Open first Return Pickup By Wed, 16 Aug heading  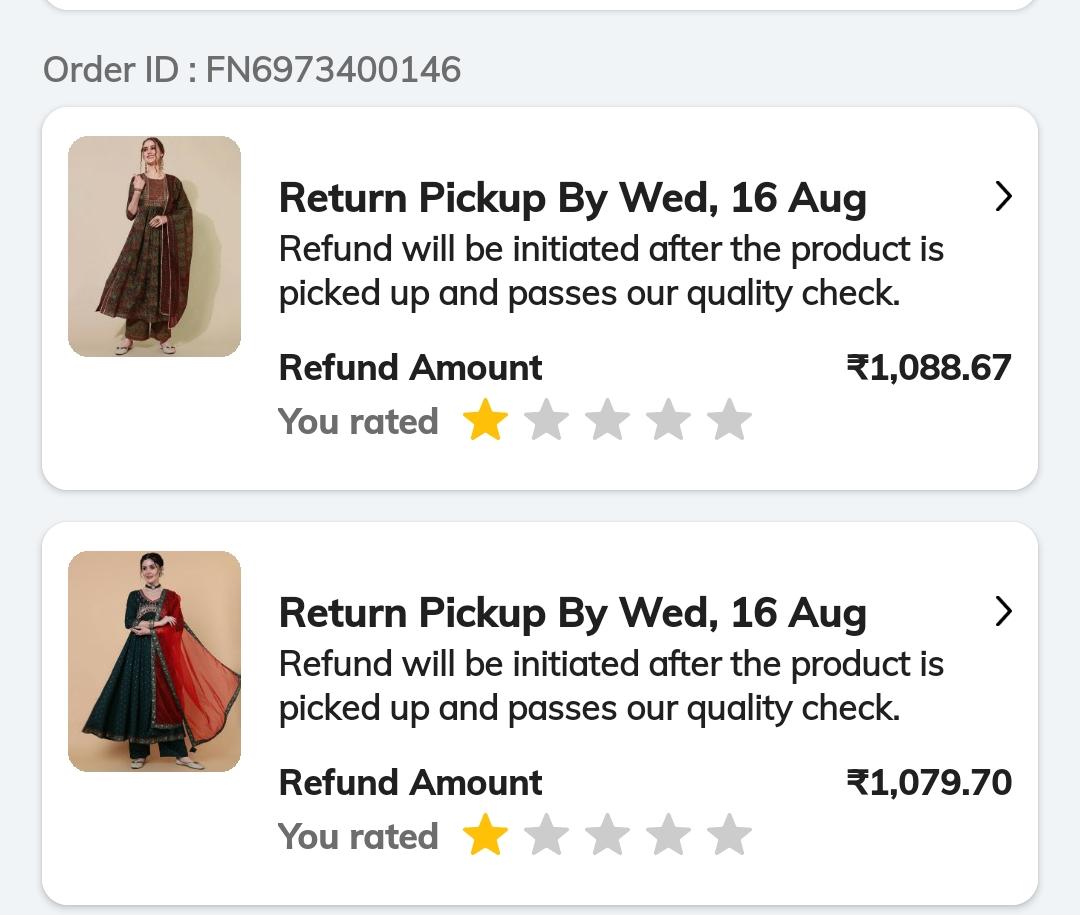(572, 198)
